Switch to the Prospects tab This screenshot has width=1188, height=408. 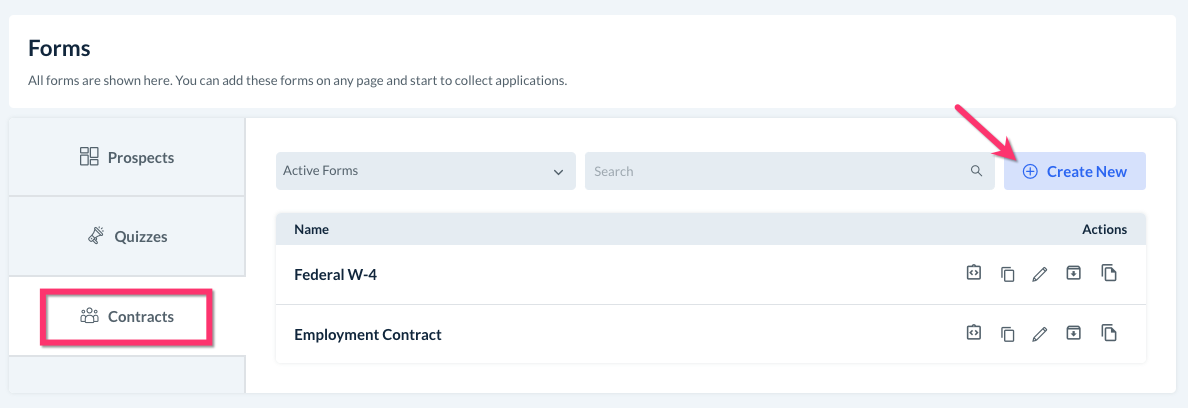click(127, 157)
